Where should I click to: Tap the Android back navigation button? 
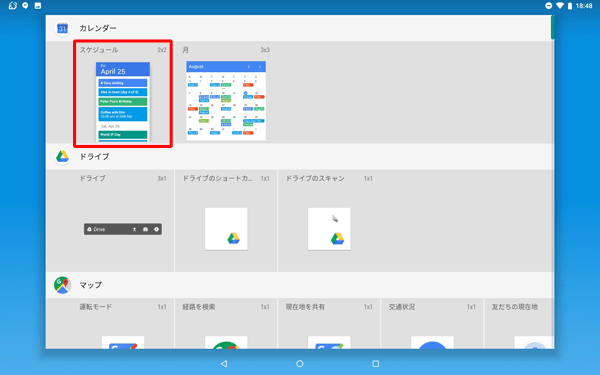pos(224,364)
